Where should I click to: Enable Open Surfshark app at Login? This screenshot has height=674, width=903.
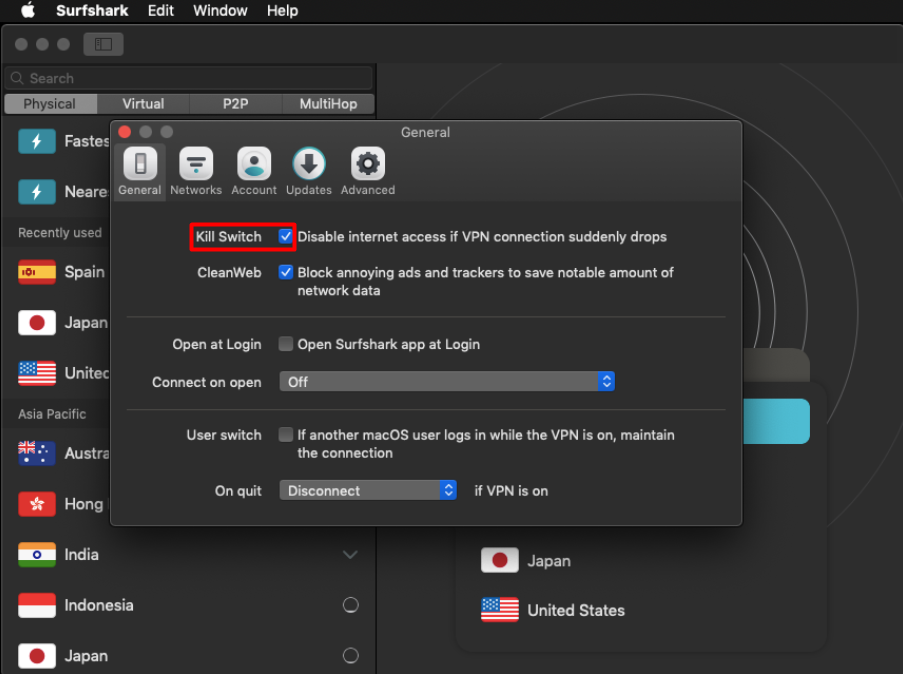point(286,344)
